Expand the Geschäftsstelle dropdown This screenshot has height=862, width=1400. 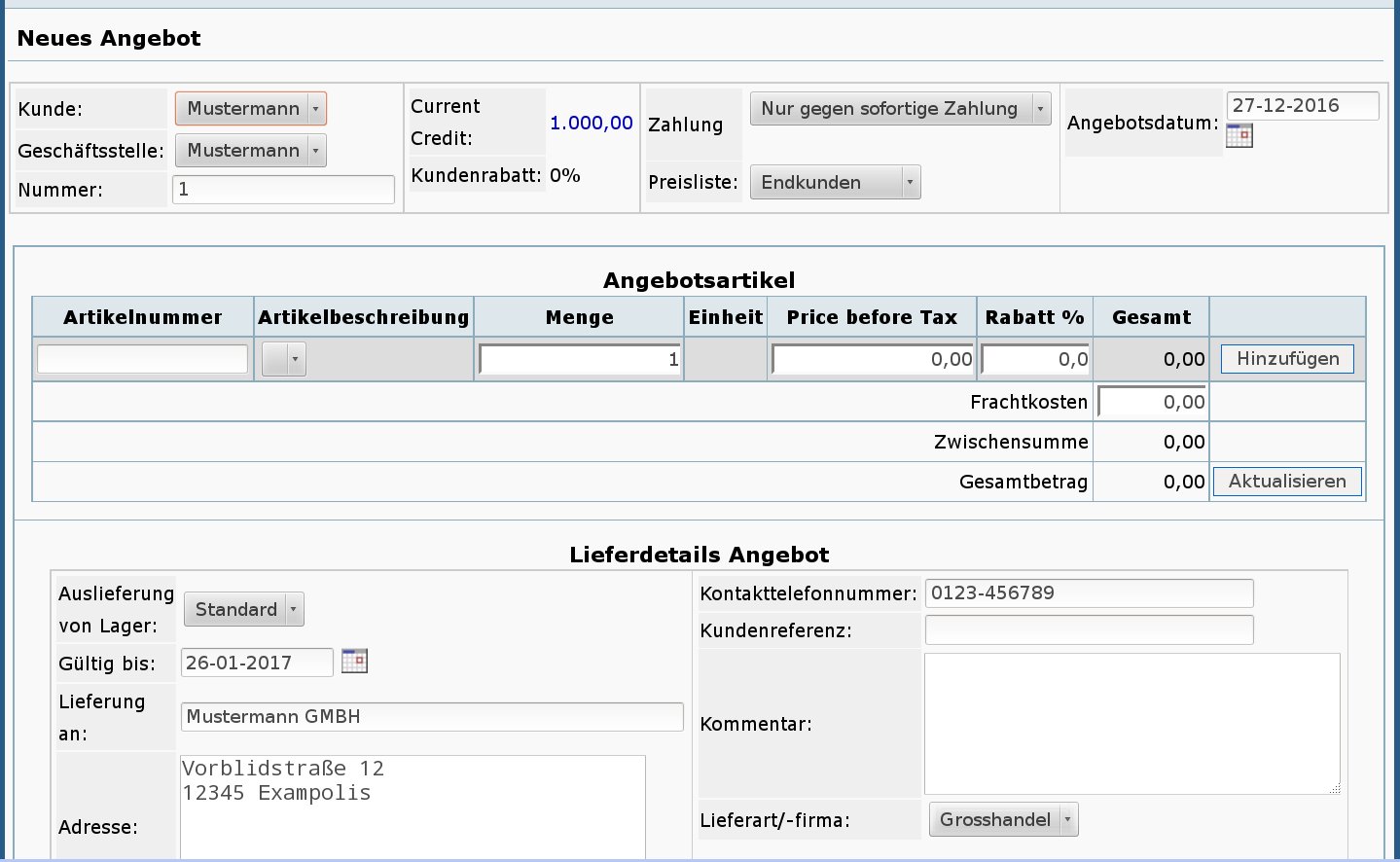(251, 151)
